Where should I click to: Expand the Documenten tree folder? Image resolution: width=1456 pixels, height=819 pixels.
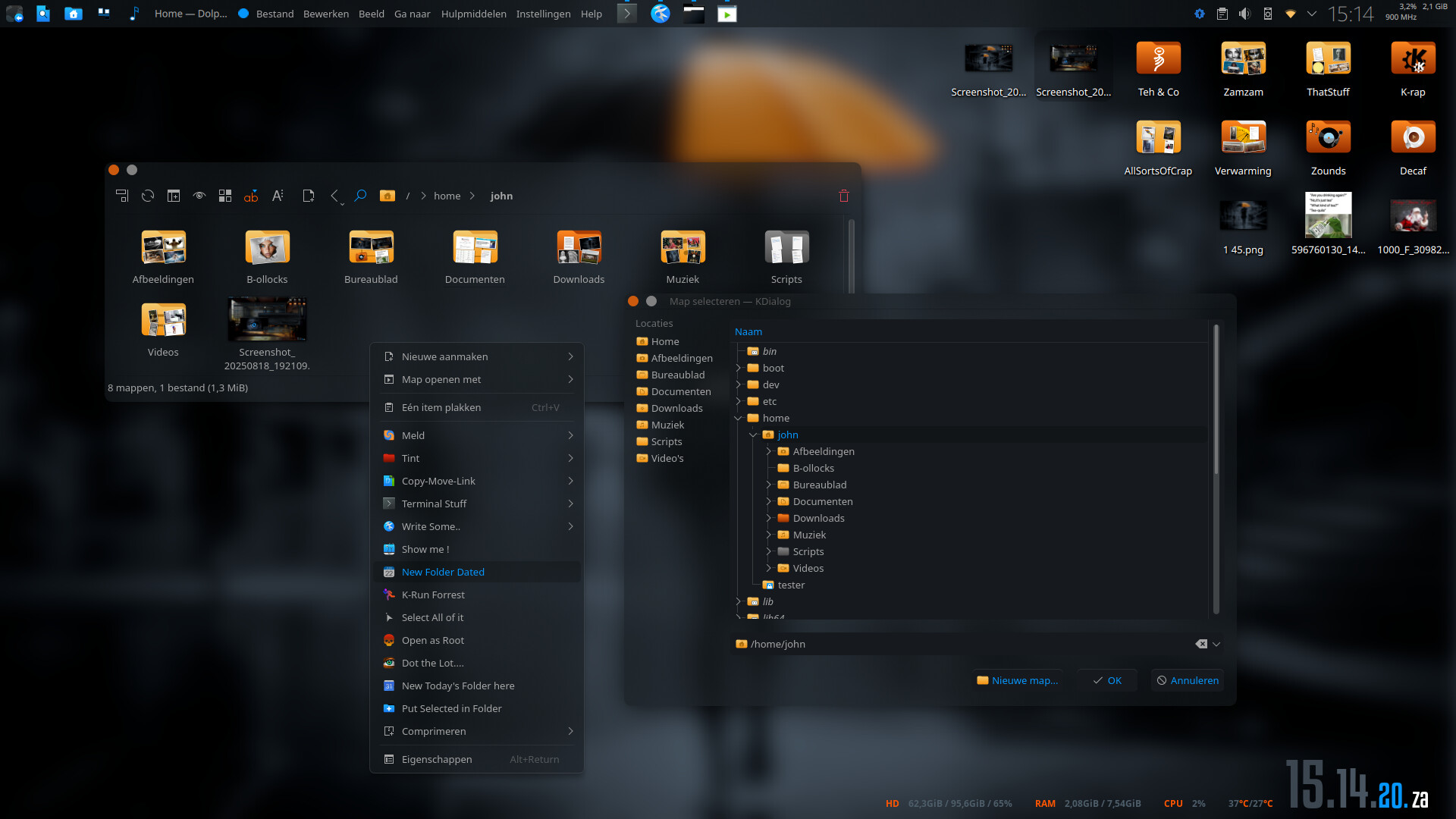(x=768, y=501)
